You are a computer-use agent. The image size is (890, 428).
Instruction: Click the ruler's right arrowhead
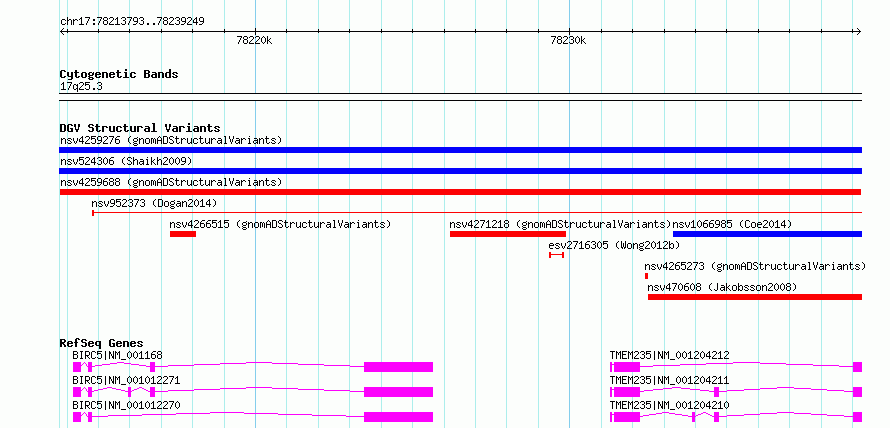click(858, 31)
